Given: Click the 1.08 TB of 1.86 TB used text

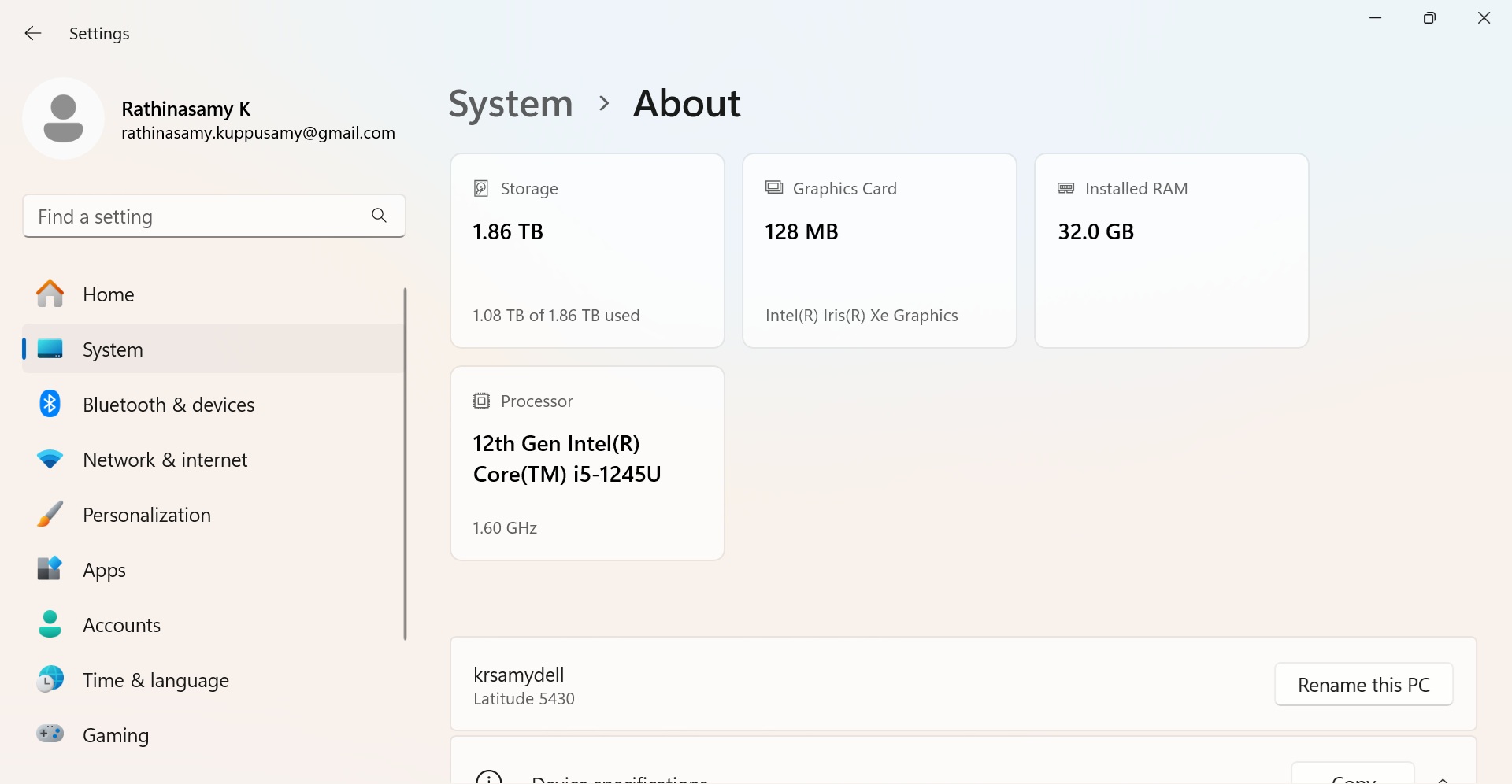Looking at the screenshot, I should 556,316.
